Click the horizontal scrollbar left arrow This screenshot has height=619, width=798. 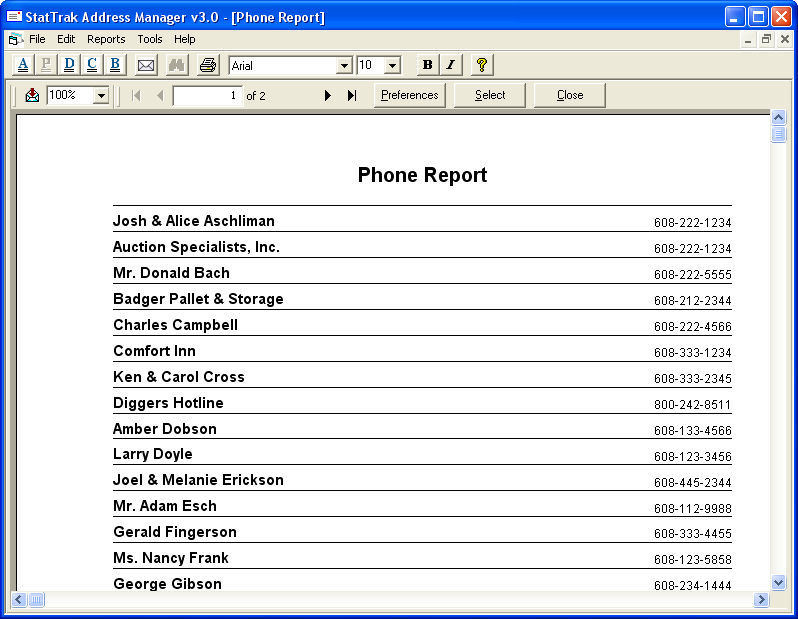pos(19,600)
